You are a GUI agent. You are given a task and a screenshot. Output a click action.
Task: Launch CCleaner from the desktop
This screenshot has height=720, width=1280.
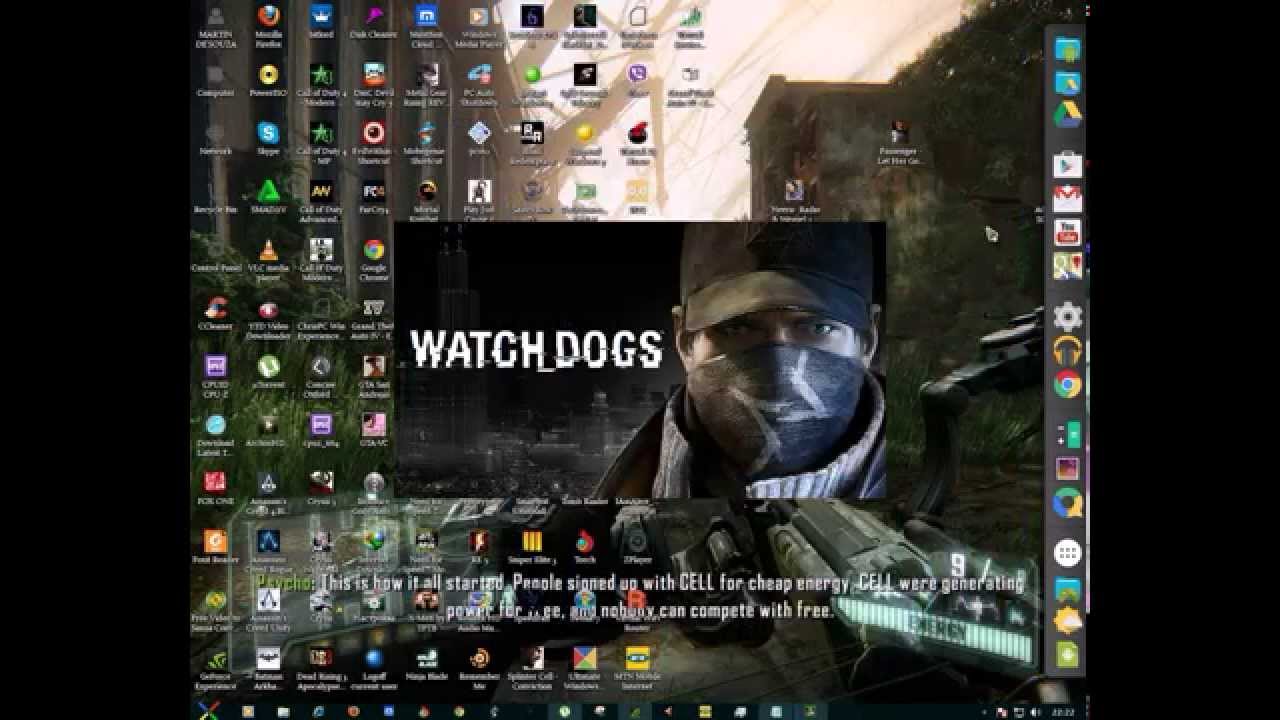coord(215,314)
